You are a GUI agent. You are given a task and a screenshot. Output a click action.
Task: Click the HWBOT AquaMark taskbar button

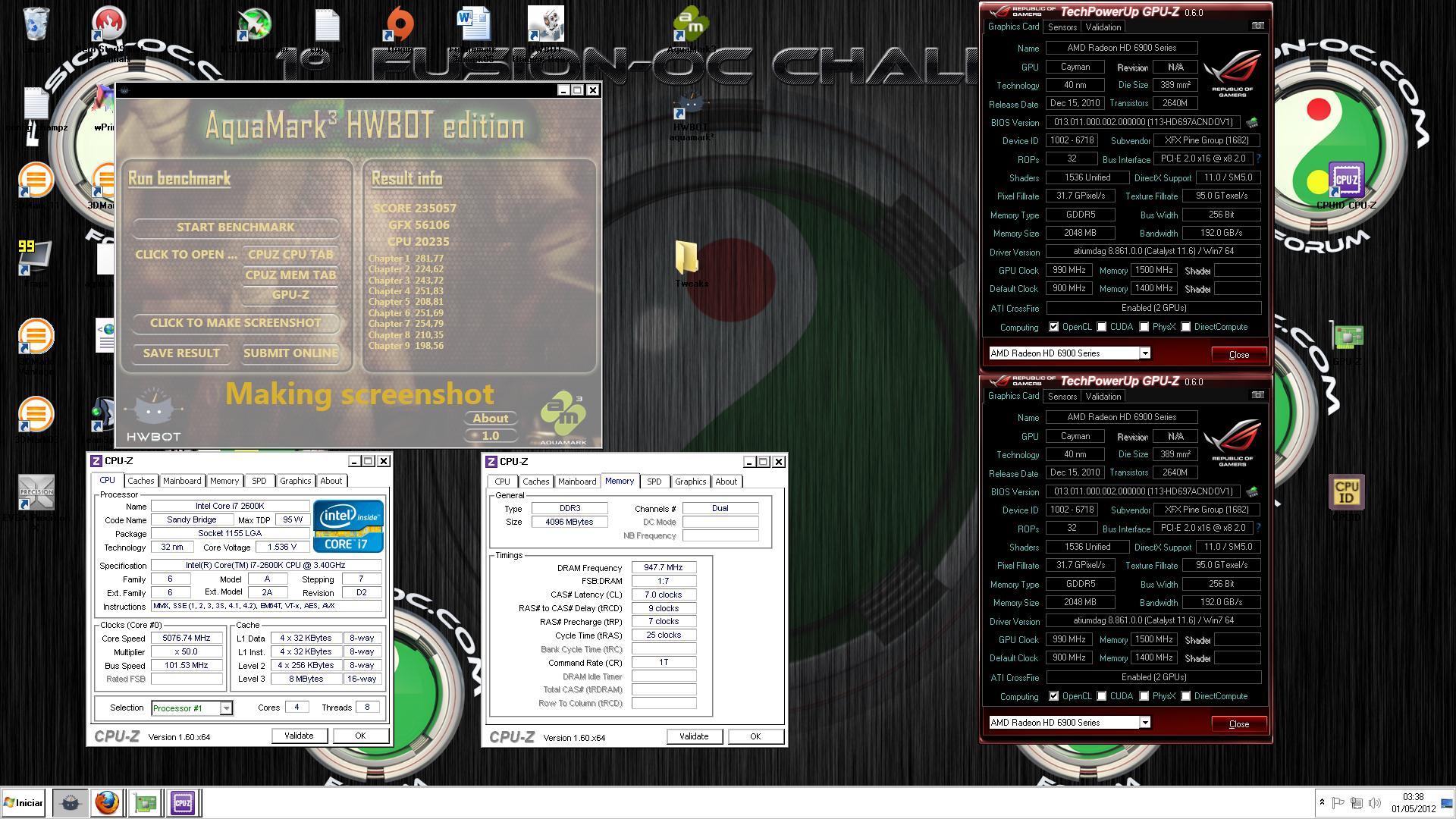click(69, 802)
